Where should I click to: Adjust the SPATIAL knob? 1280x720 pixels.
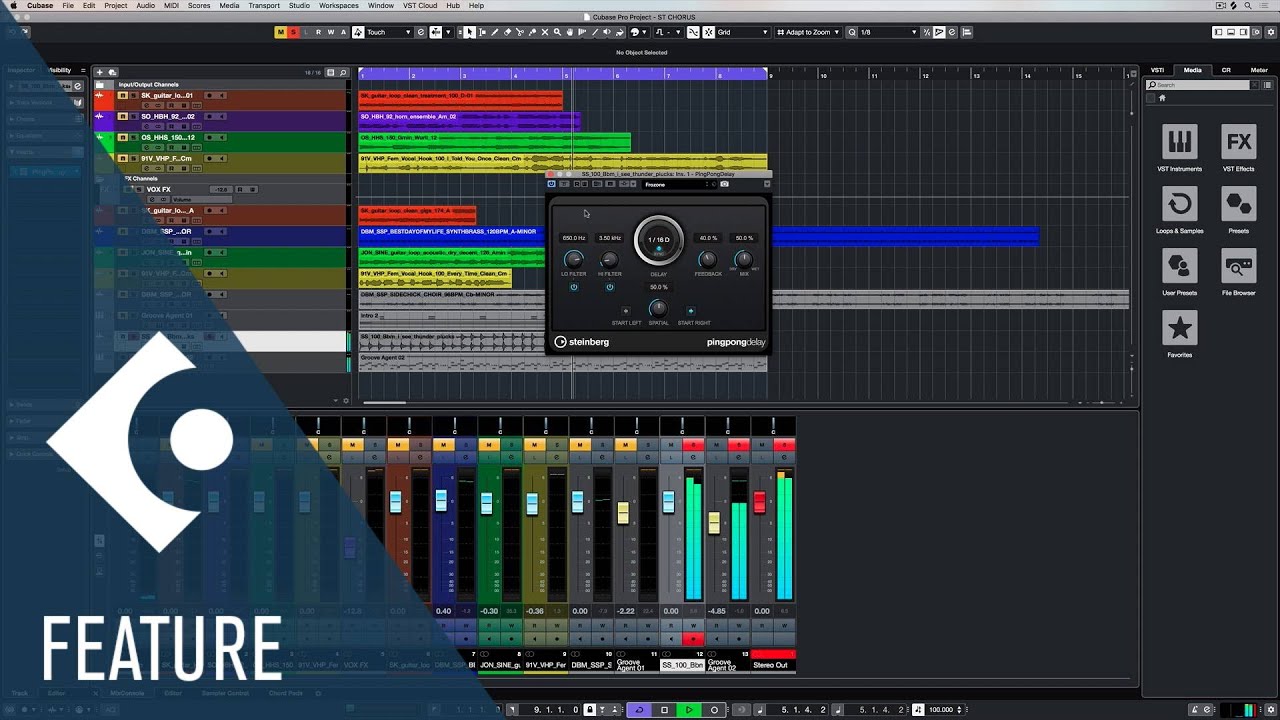659,309
